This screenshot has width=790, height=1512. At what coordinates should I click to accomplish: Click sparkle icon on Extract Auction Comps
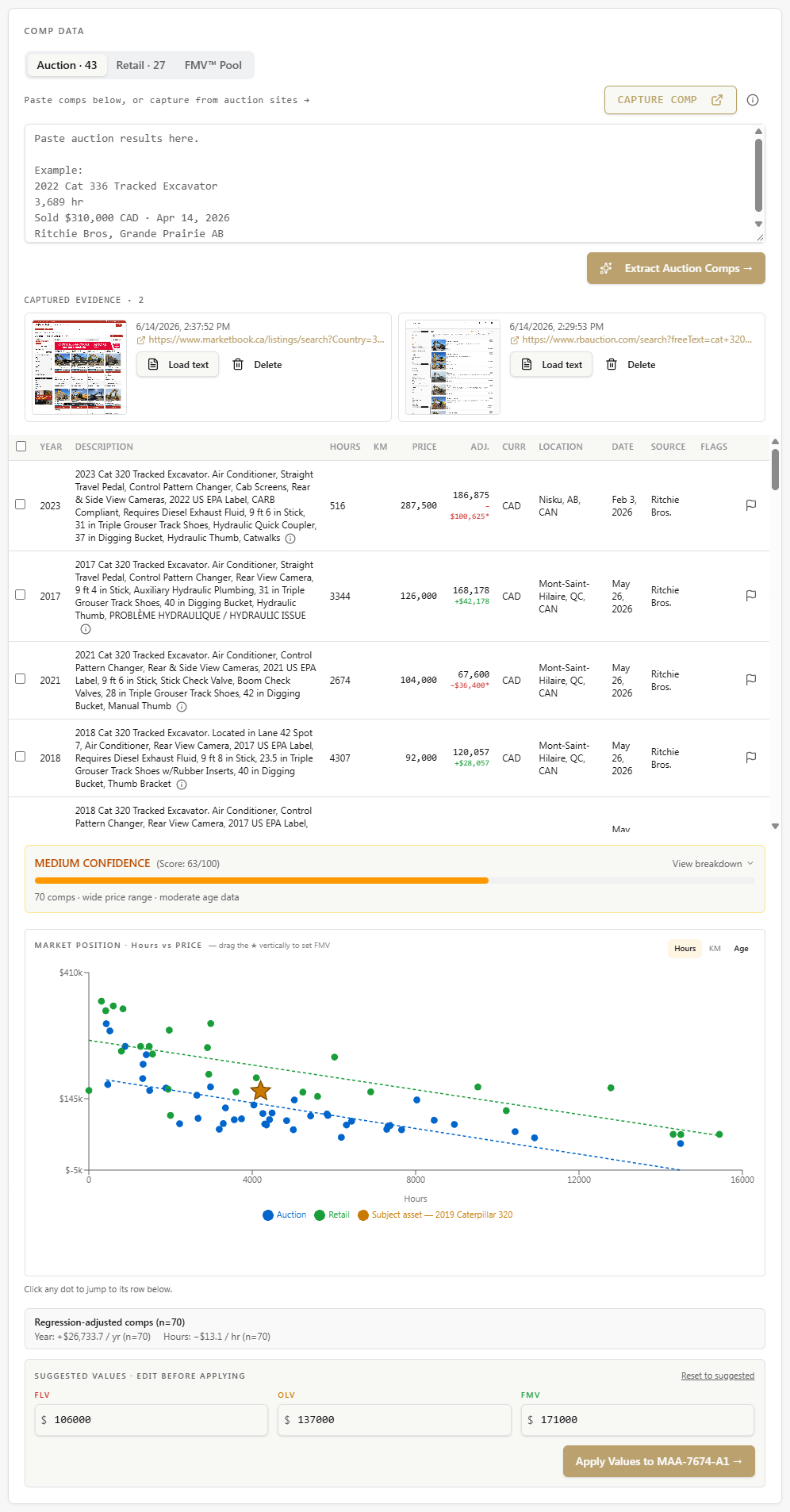[606, 268]
